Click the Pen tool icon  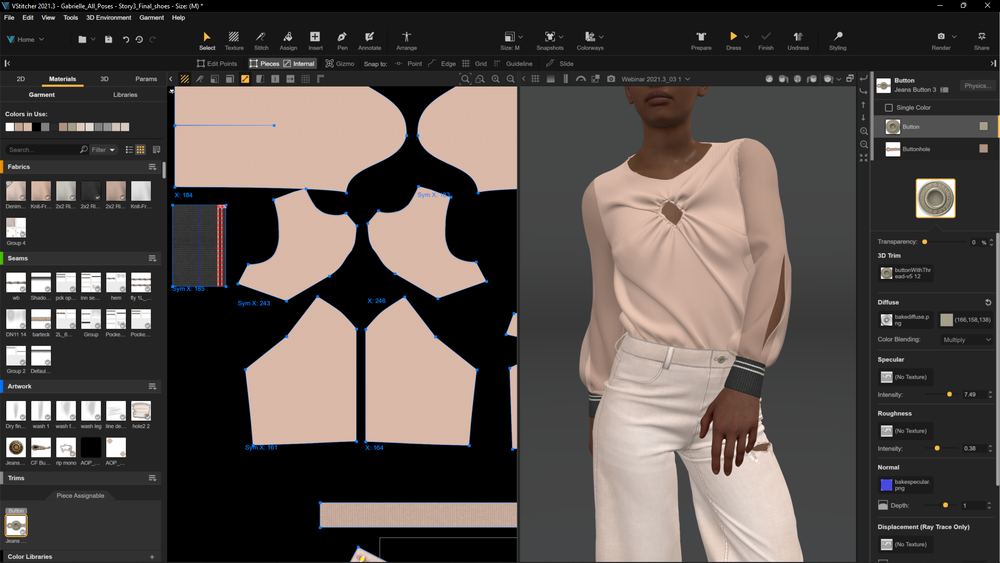[x=342, y=39]
